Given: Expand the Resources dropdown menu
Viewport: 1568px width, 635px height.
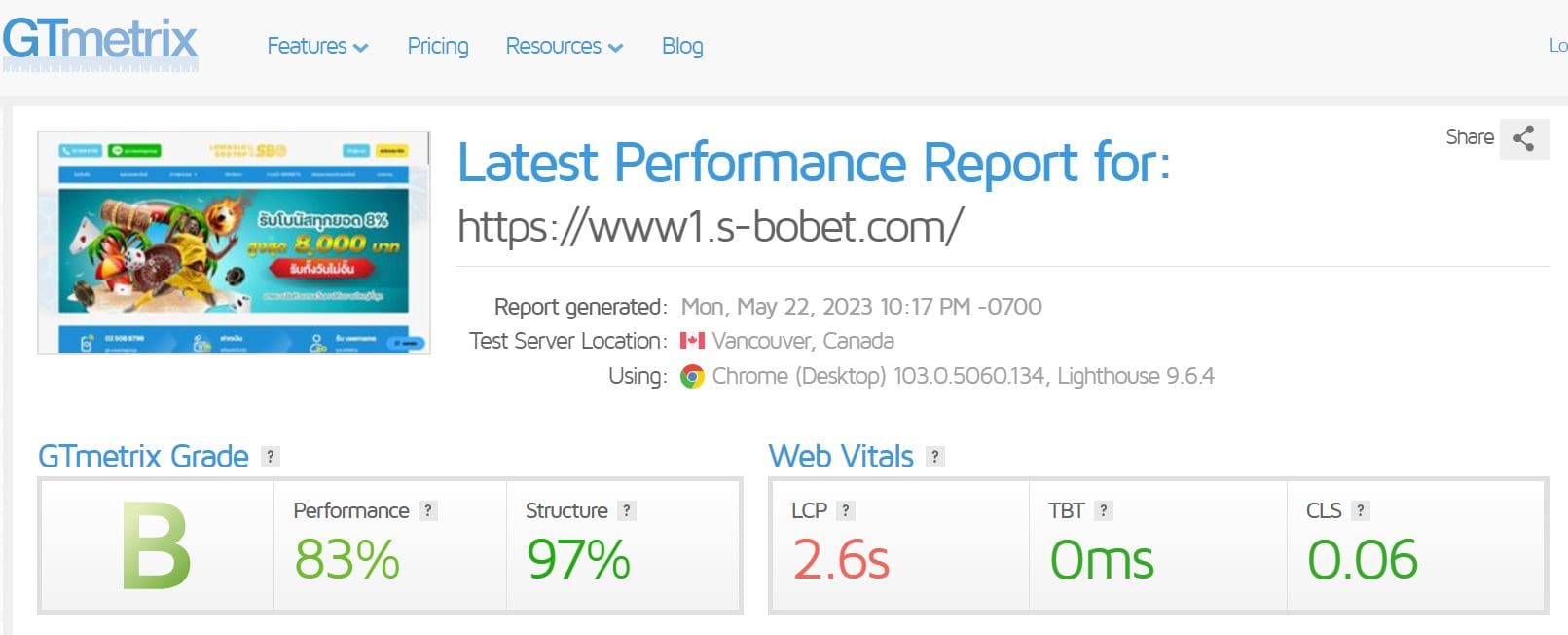Looking at the screenshot, I should pyautogui.click(x=565, y=46).
